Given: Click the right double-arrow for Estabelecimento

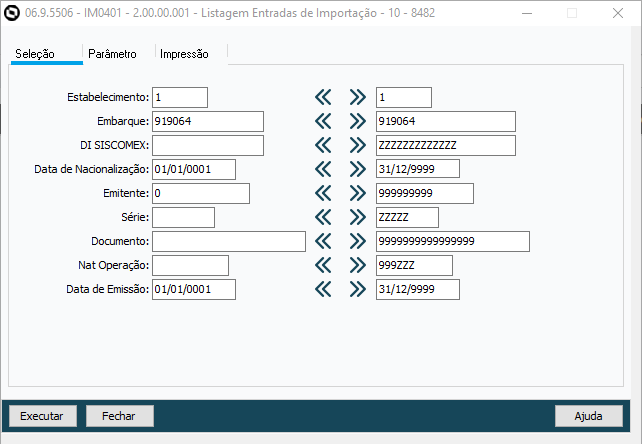Looking at the screenshot, I should pyautogui.click(x=358, y=97).
